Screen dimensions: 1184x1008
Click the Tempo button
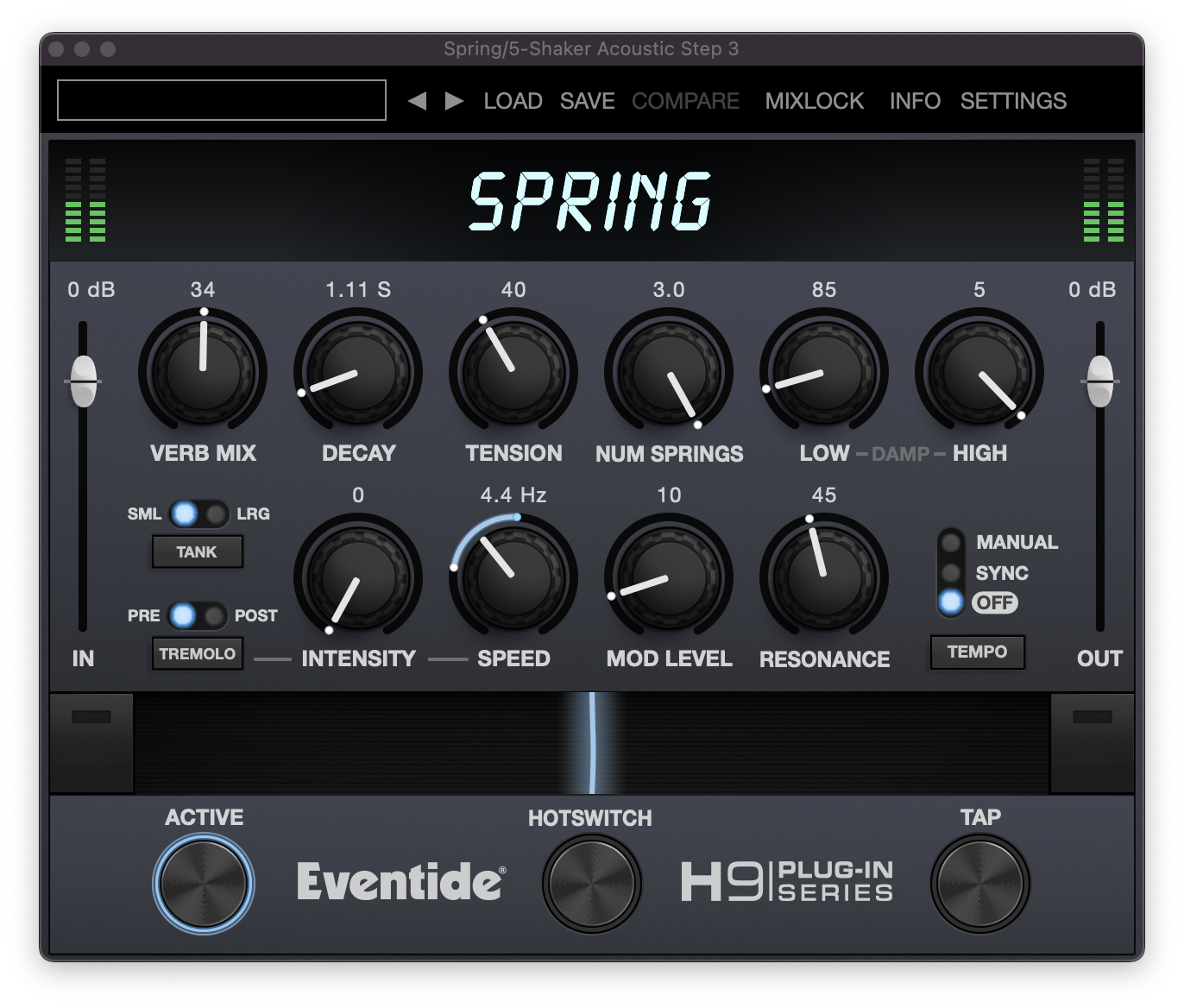click(978, 652)
